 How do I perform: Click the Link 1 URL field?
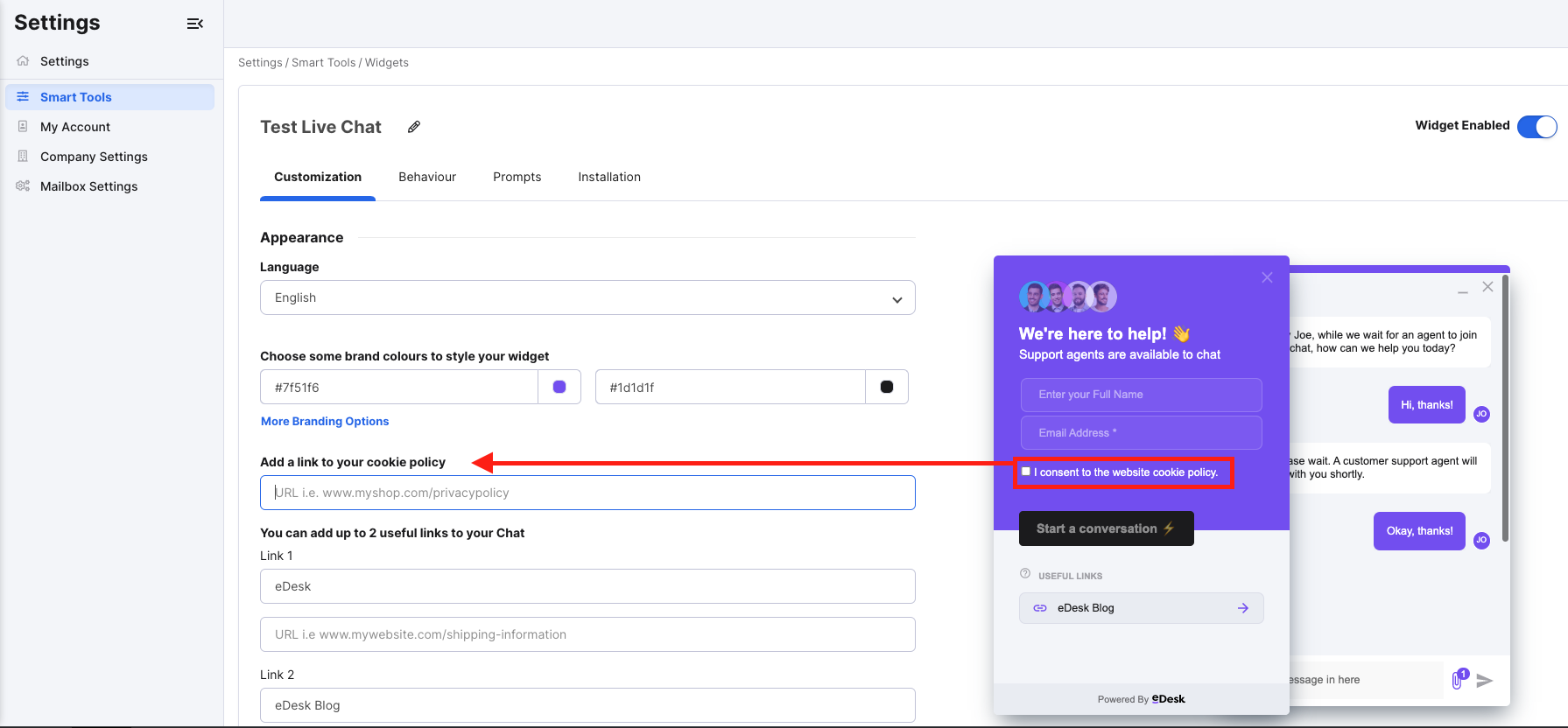587,634
